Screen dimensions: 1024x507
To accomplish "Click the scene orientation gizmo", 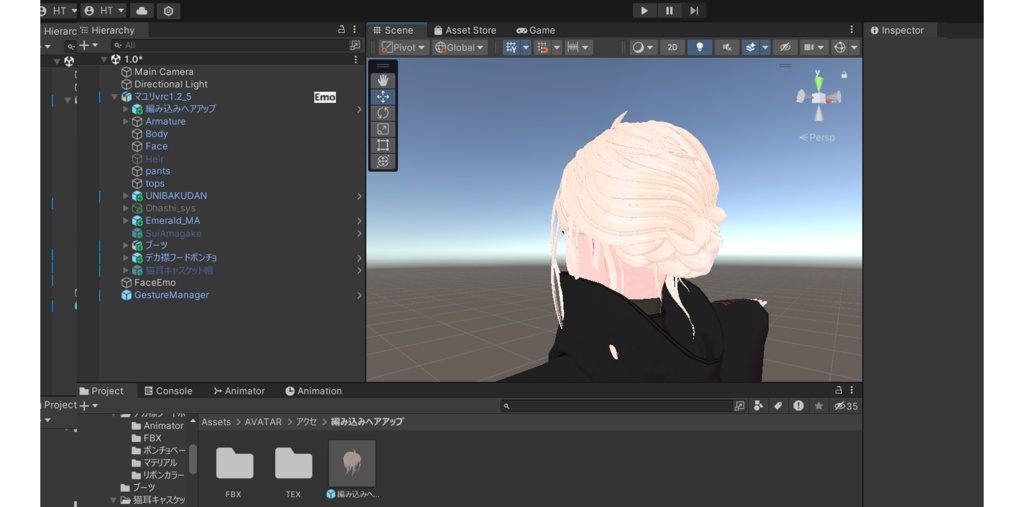I will (818, 98).
